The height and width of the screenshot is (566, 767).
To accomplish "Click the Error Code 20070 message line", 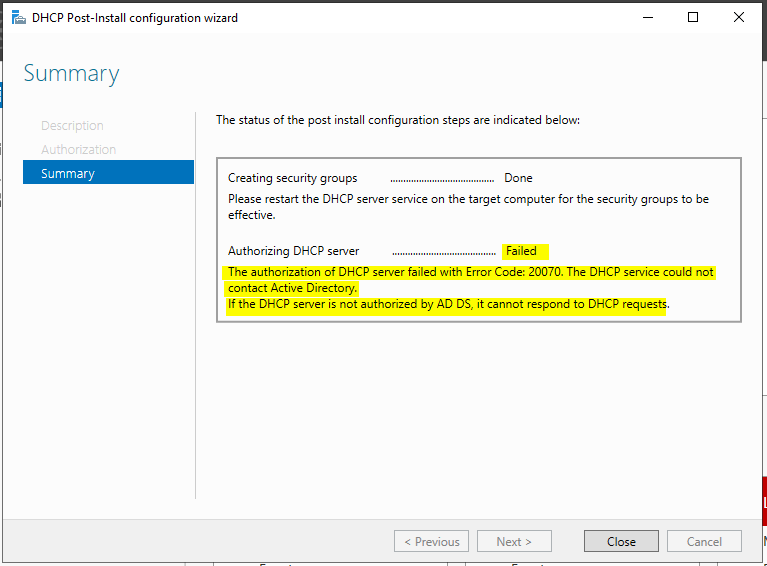I will coord(471,280).
